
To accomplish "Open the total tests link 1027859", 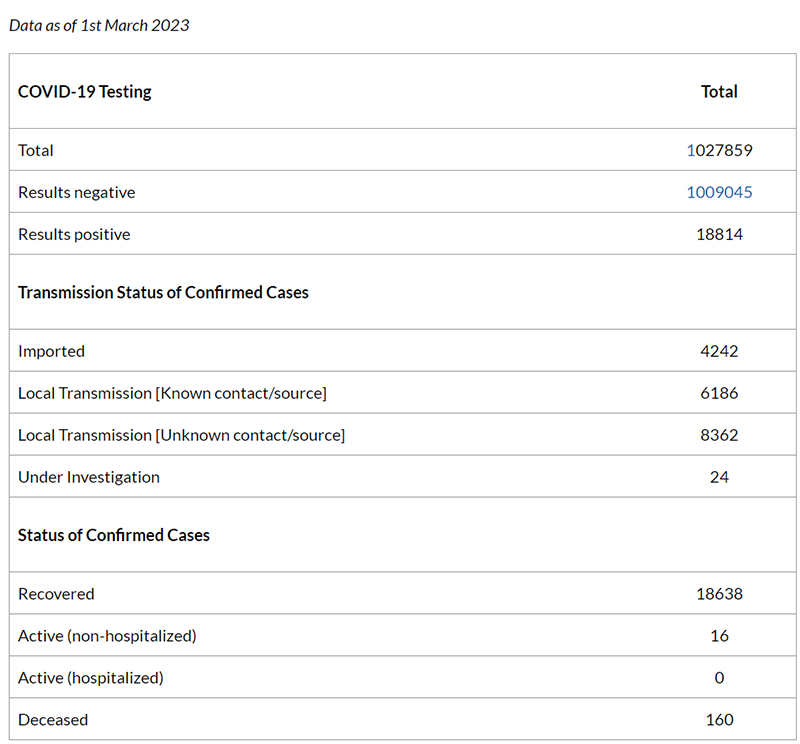I will tap(719, 150).
